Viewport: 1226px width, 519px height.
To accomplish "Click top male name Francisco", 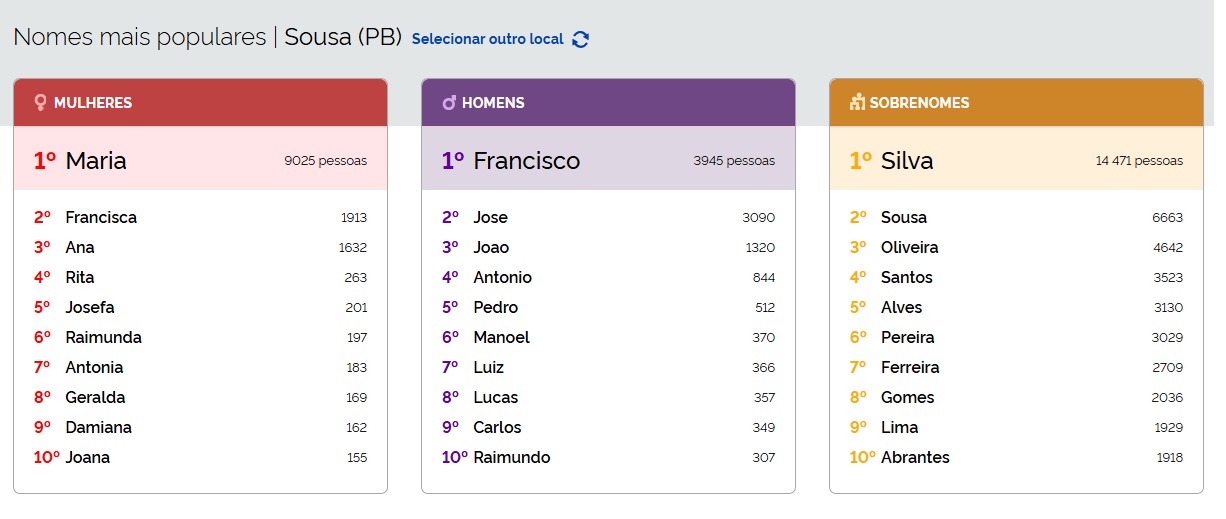I will pos(526,160).
